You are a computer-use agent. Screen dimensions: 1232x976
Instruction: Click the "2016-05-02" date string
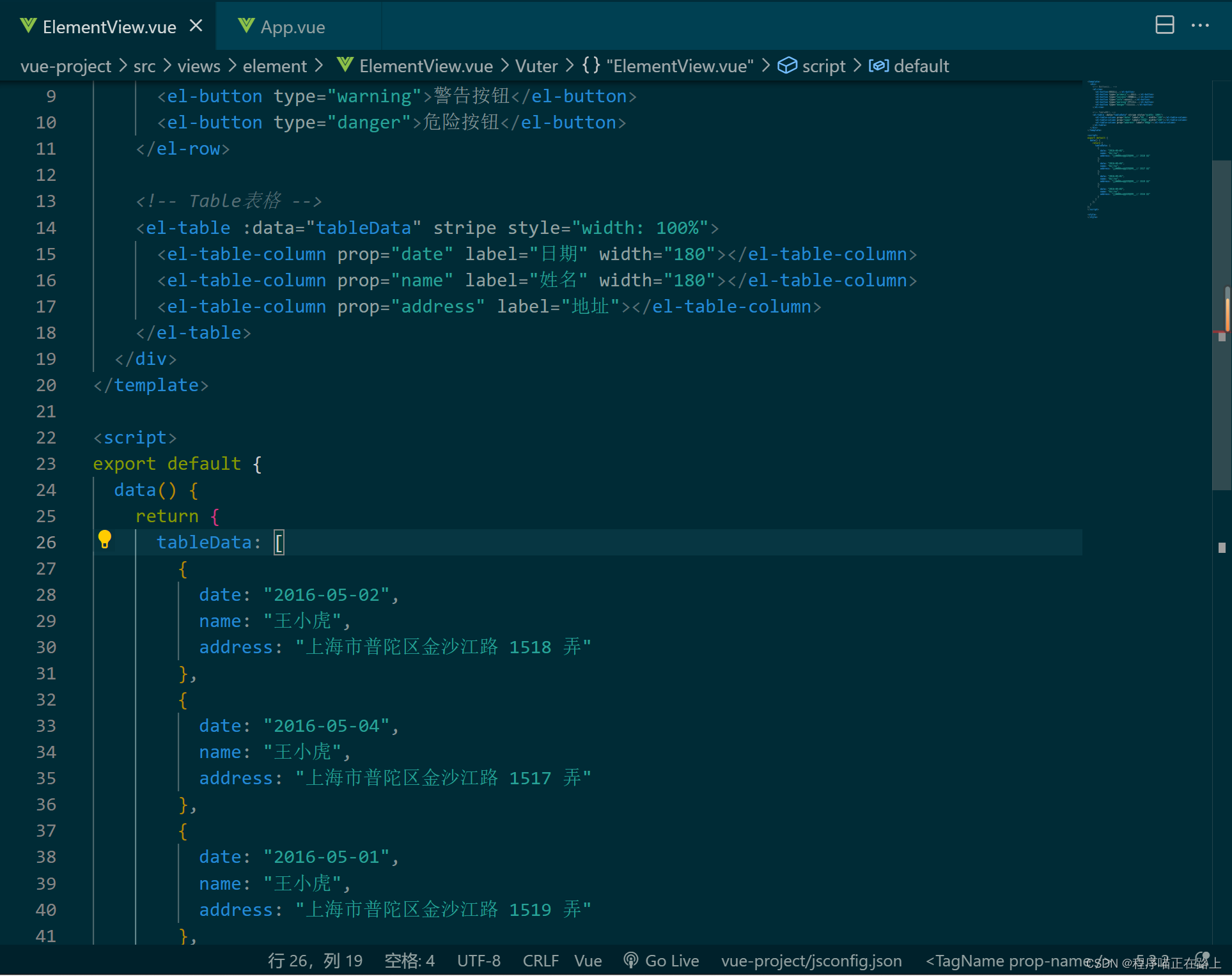[x=327, y=594]
